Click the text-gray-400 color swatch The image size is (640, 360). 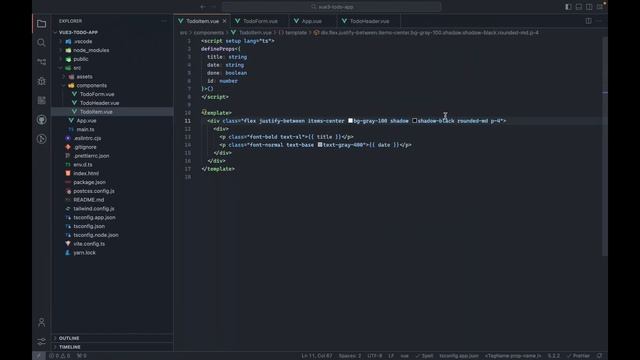pyautogui.click(x=320, y=145)
